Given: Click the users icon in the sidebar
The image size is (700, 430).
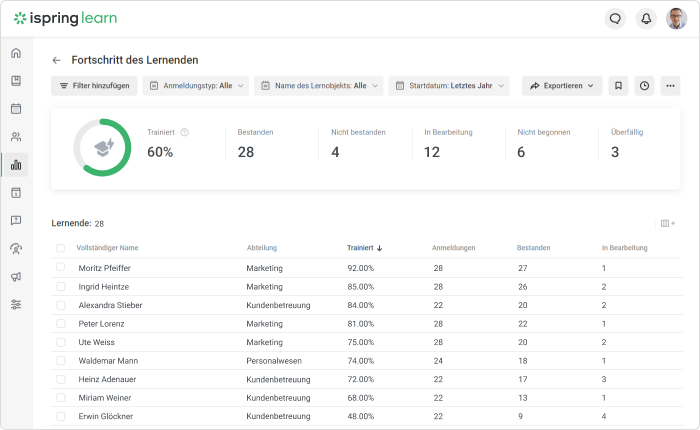Looking at the screenshot, I should point(16,137).
